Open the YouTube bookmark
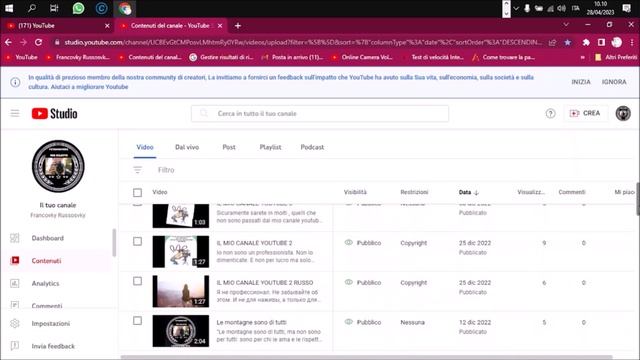The image size is (640, 360). point(22,57)
